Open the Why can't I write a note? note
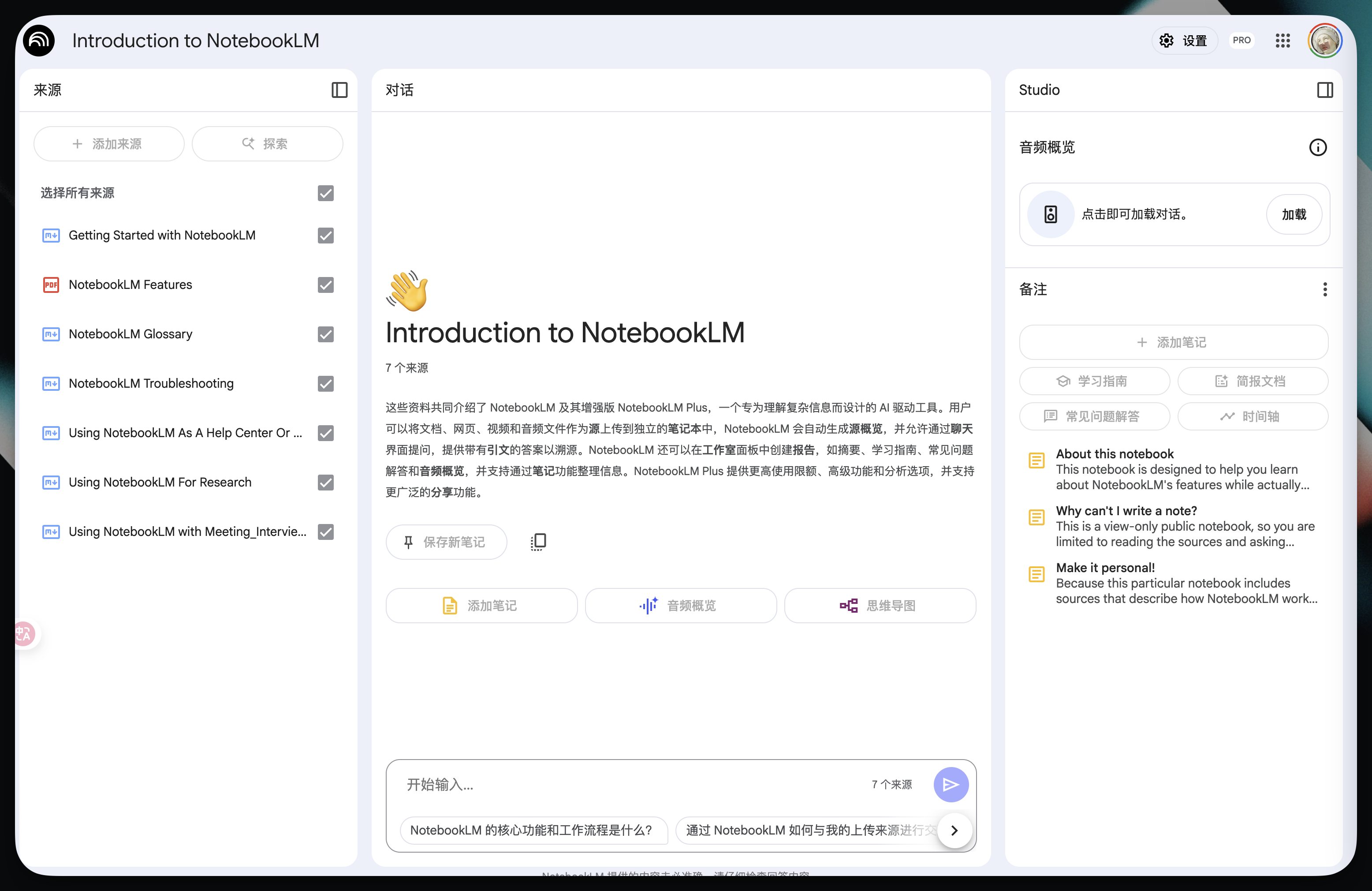1372x891 pixels. tap(1173, 526)
